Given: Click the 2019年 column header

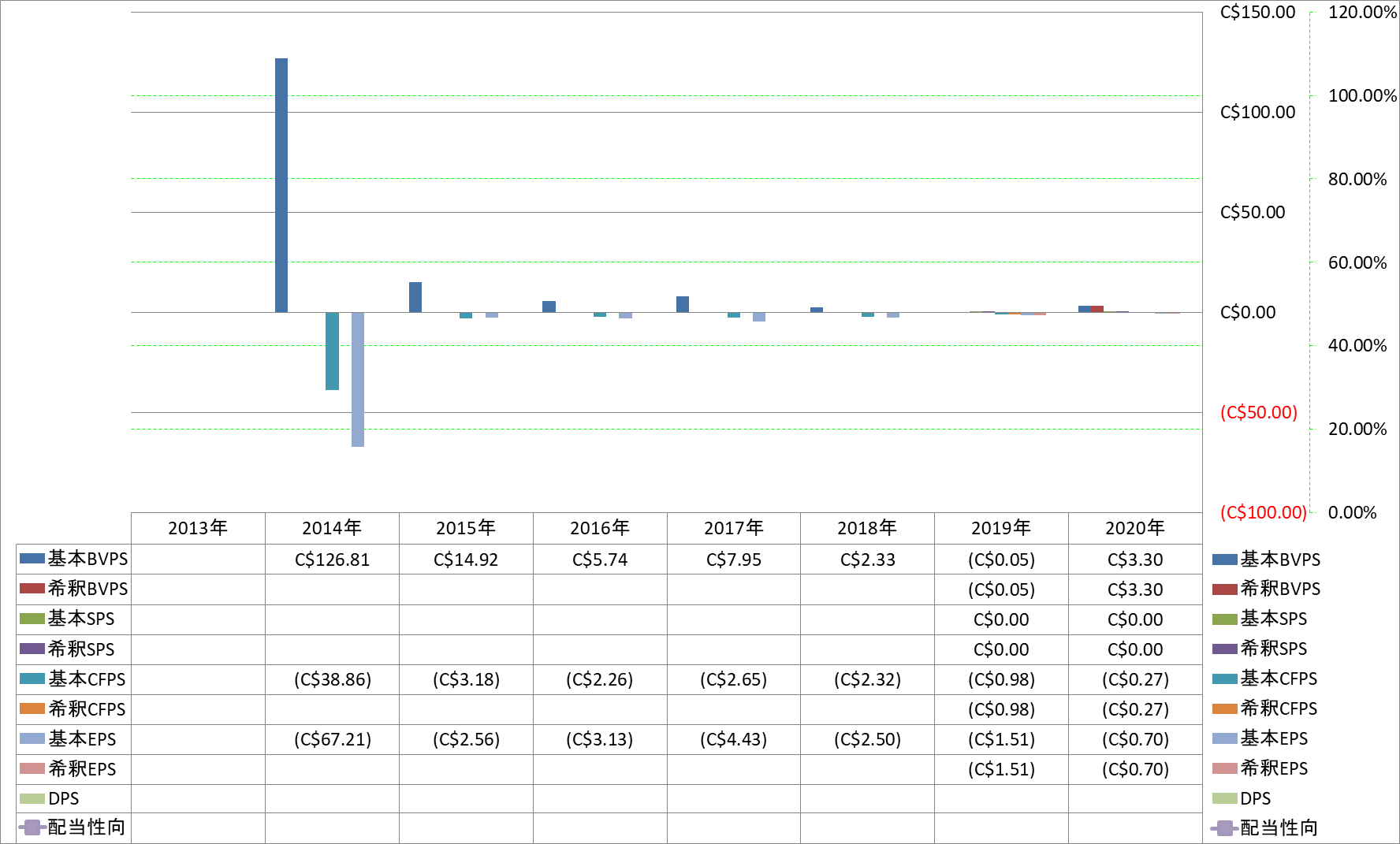Looking at the screenshot, I should tap(1001, 528).
